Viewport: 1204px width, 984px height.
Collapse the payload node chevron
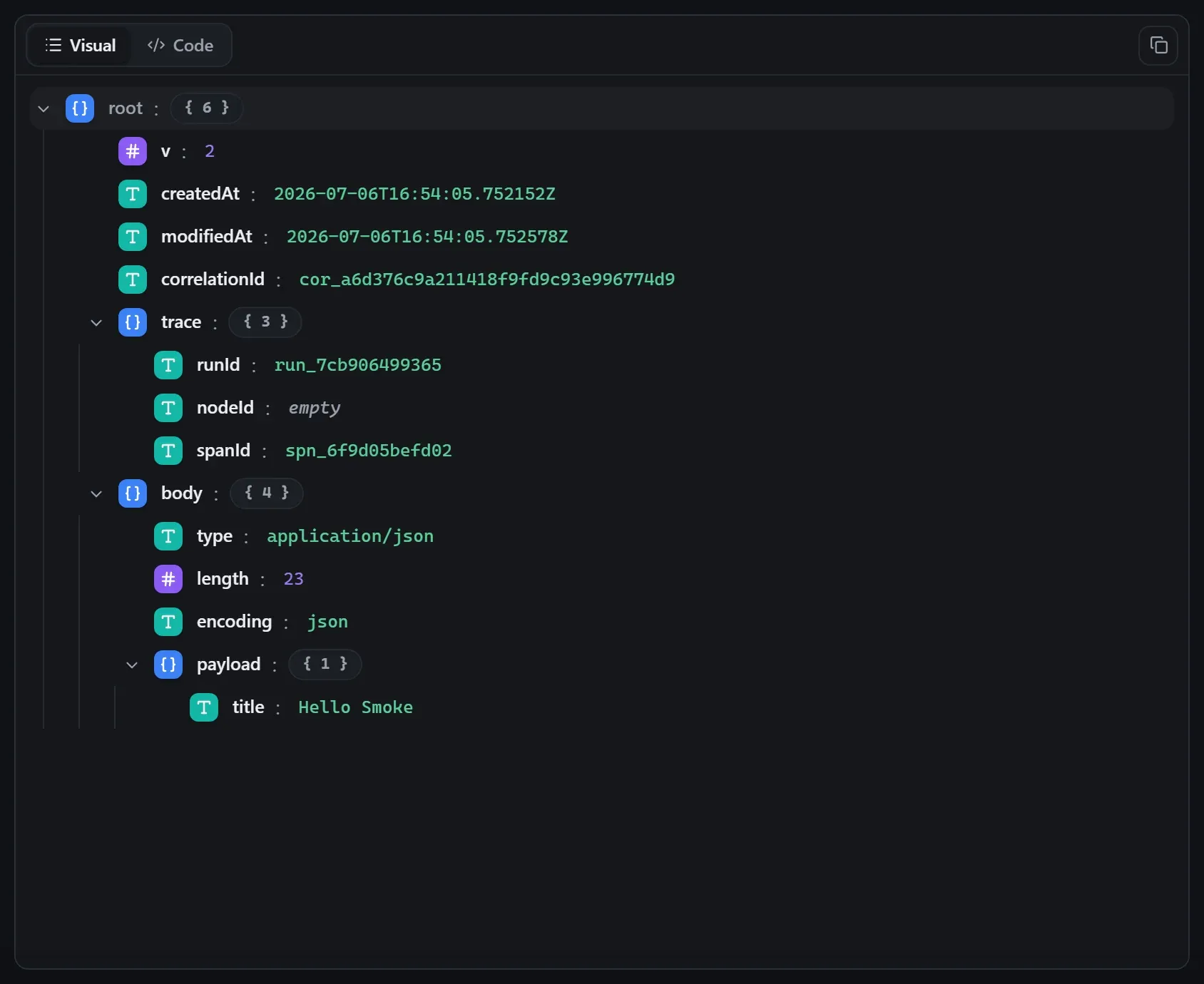click(x=132, y=665)
